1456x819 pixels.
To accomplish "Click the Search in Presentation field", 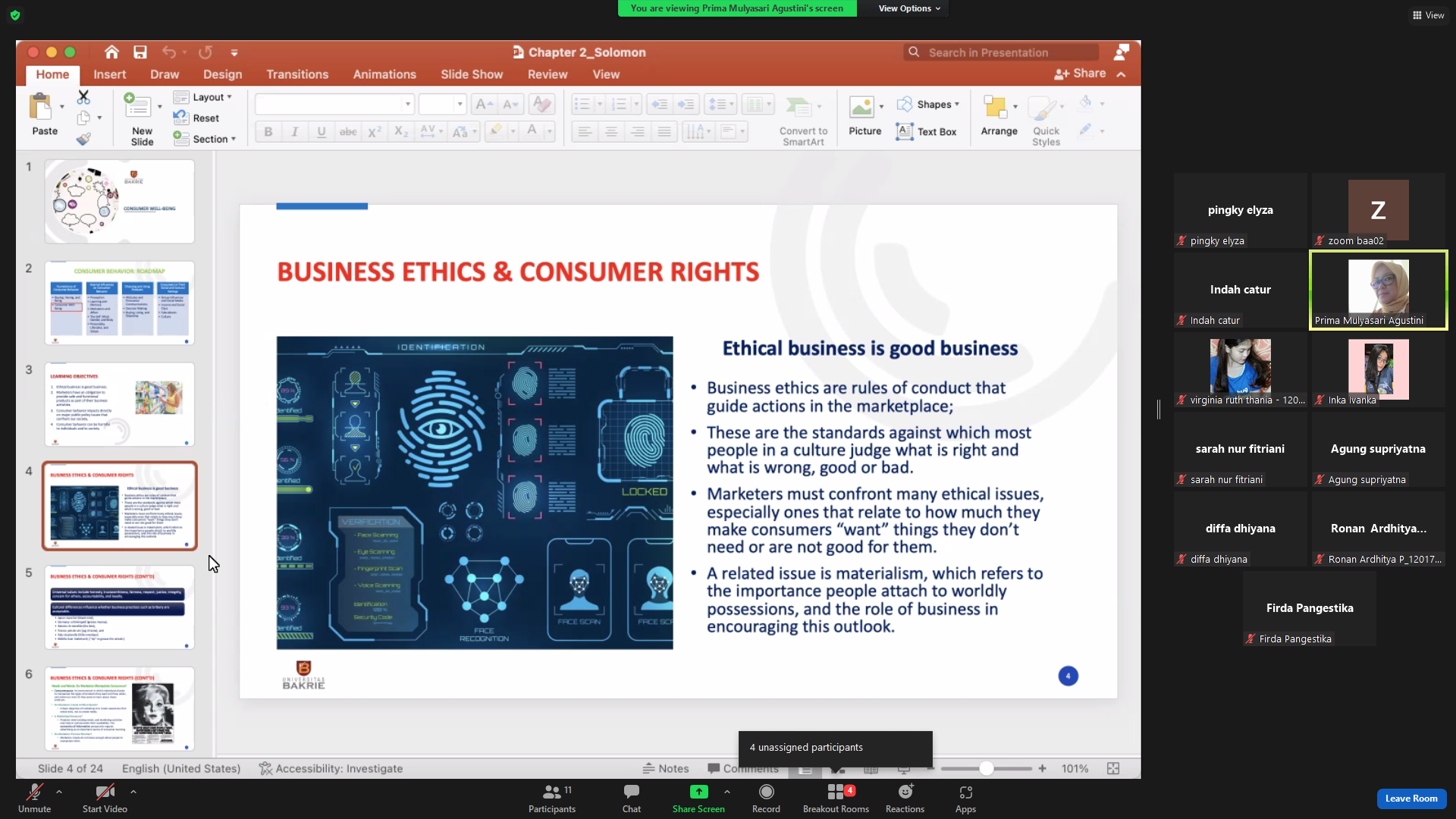I will pos(1002,52).
